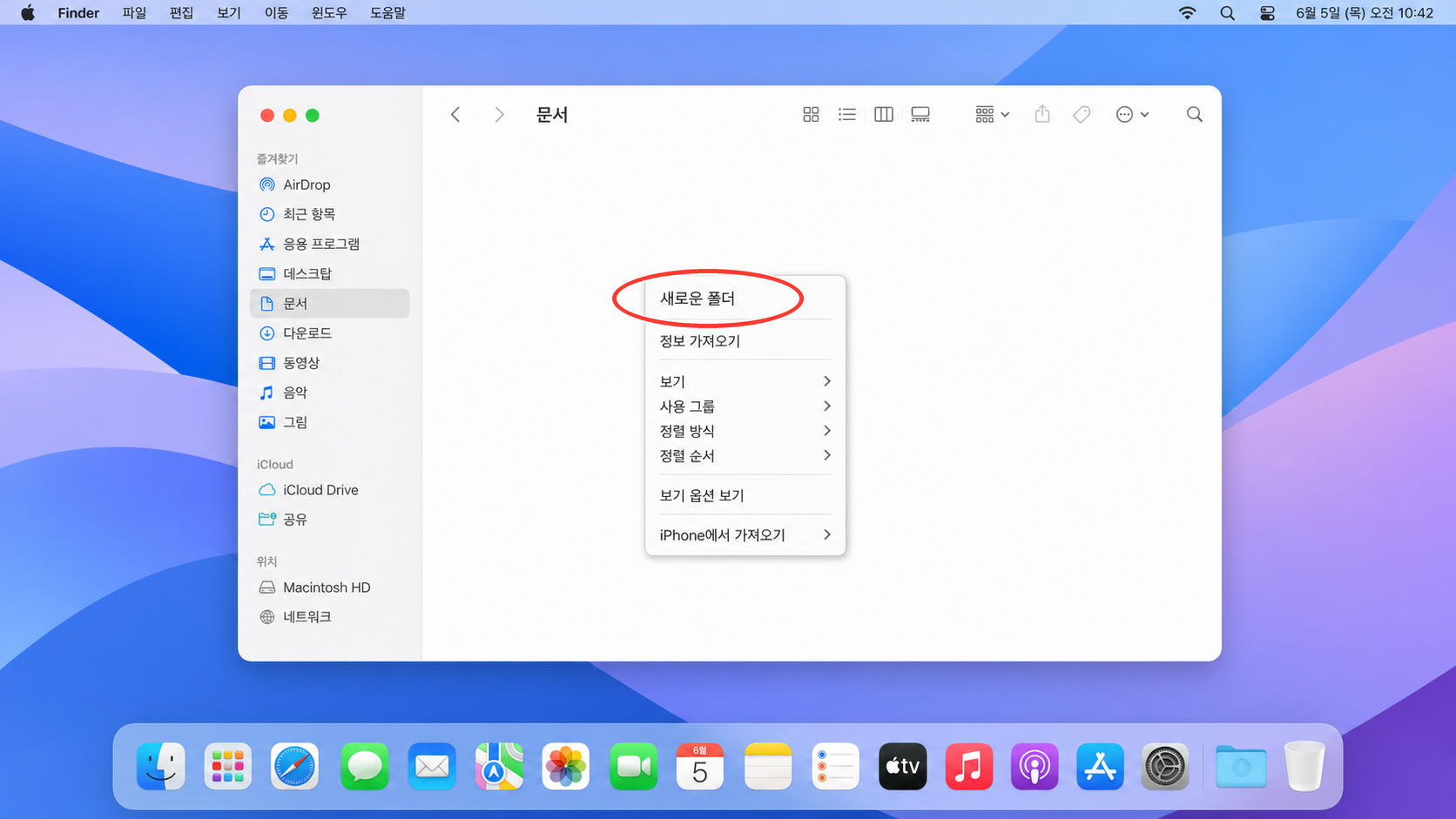
Task: Open Messages from the Dock
Action: (364, 767)
